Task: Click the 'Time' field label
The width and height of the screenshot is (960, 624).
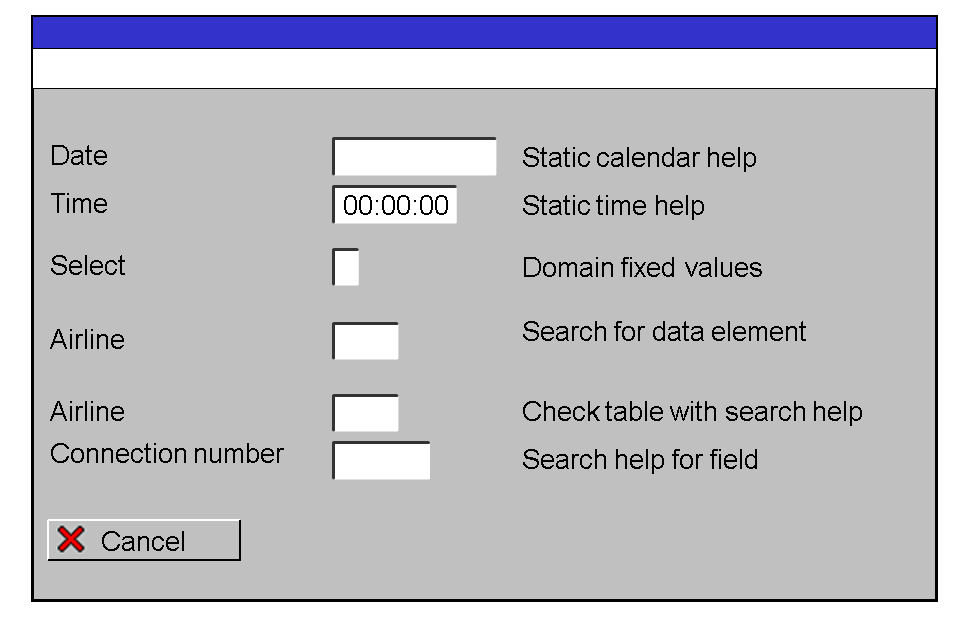Action: point(79,204)
